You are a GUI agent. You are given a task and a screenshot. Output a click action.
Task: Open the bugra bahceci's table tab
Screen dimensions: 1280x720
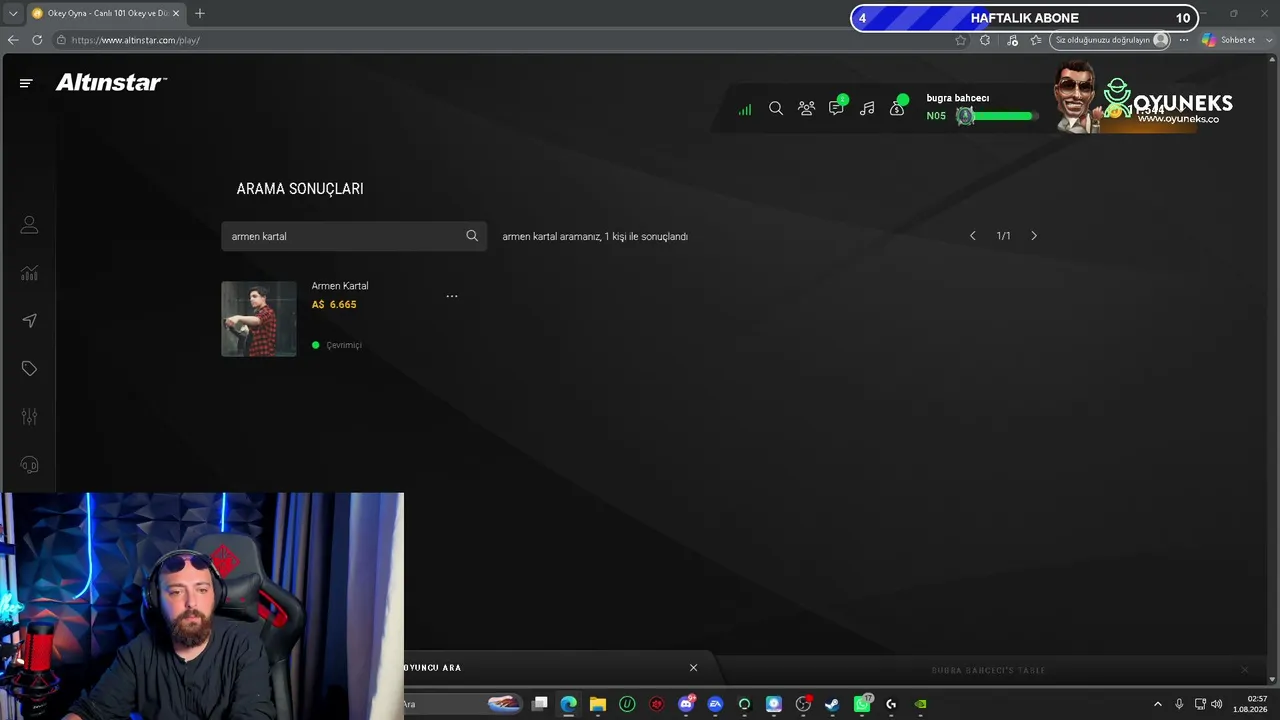[x=988, y=670]
